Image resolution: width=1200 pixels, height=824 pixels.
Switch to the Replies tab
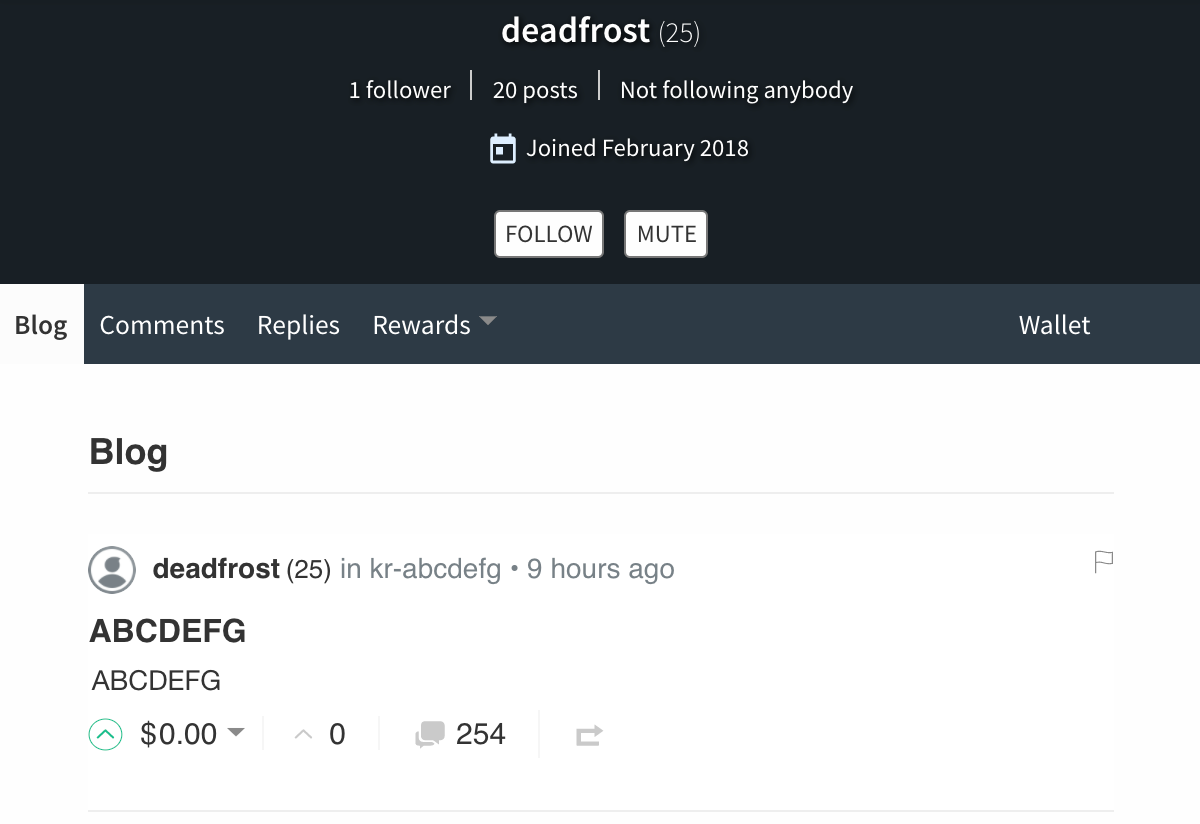298,325
